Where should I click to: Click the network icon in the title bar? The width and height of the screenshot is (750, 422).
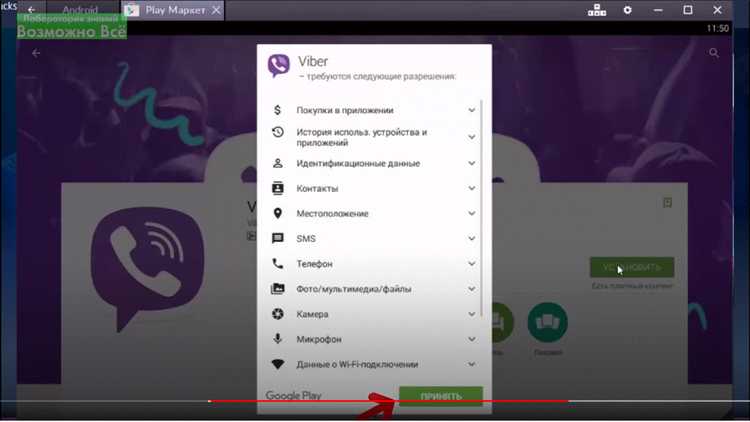(x=597, y=10)
